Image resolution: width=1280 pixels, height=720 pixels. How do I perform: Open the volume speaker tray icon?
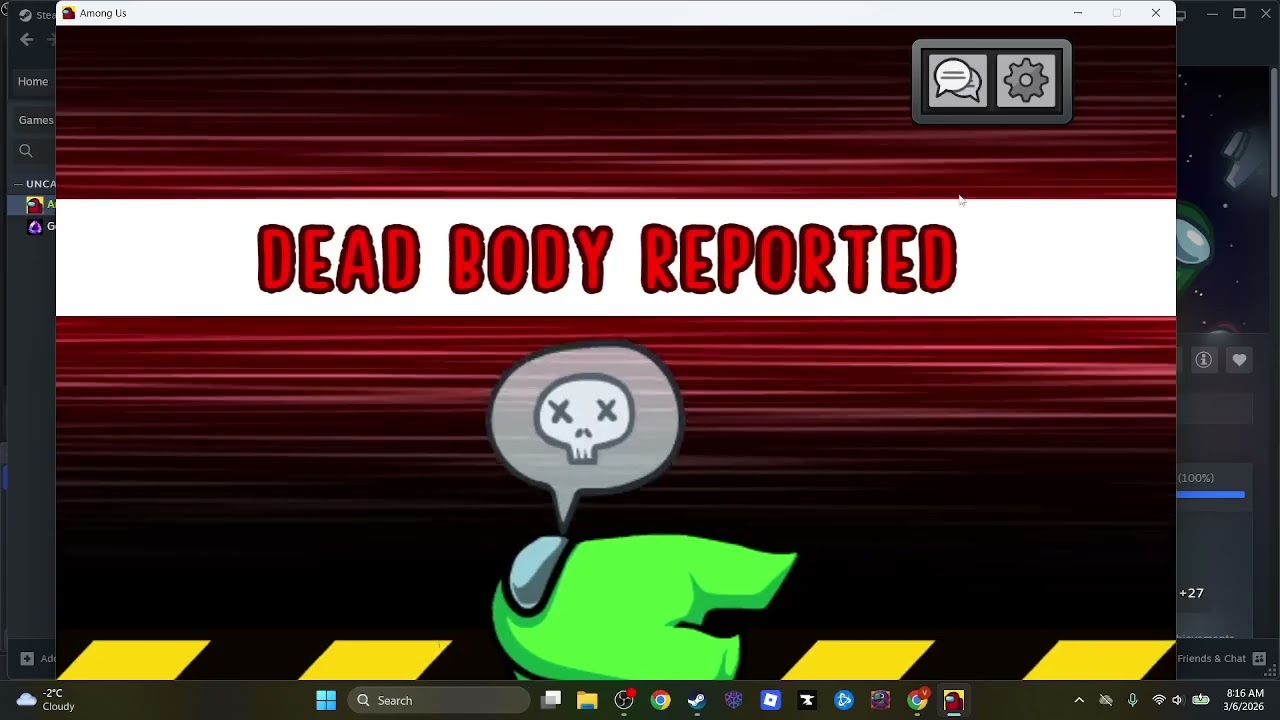(1178, 700)
